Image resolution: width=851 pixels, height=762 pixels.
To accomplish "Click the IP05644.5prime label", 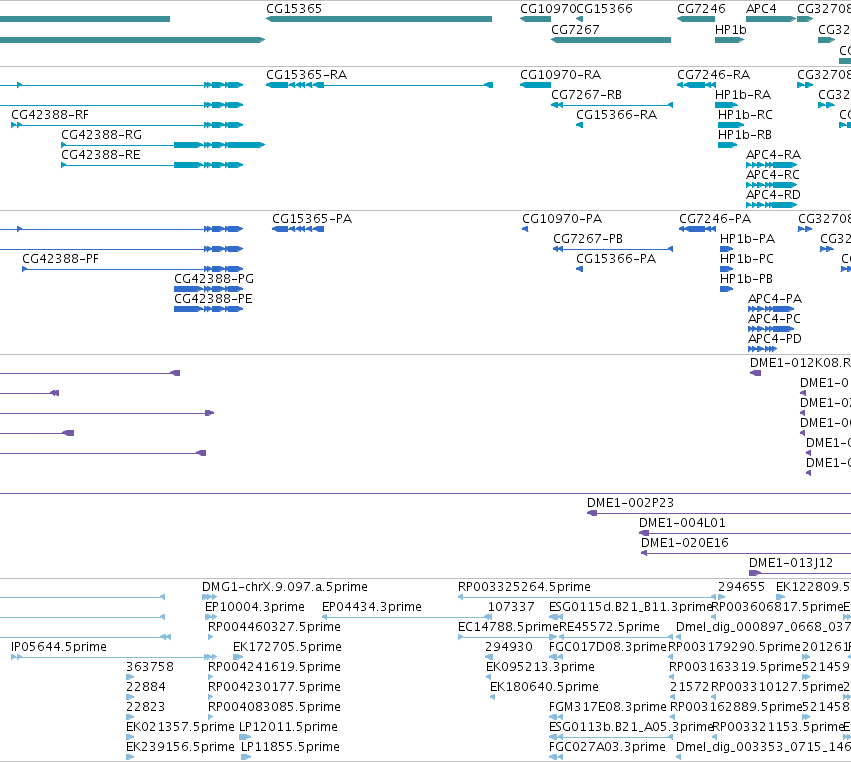I will (59, 647).
